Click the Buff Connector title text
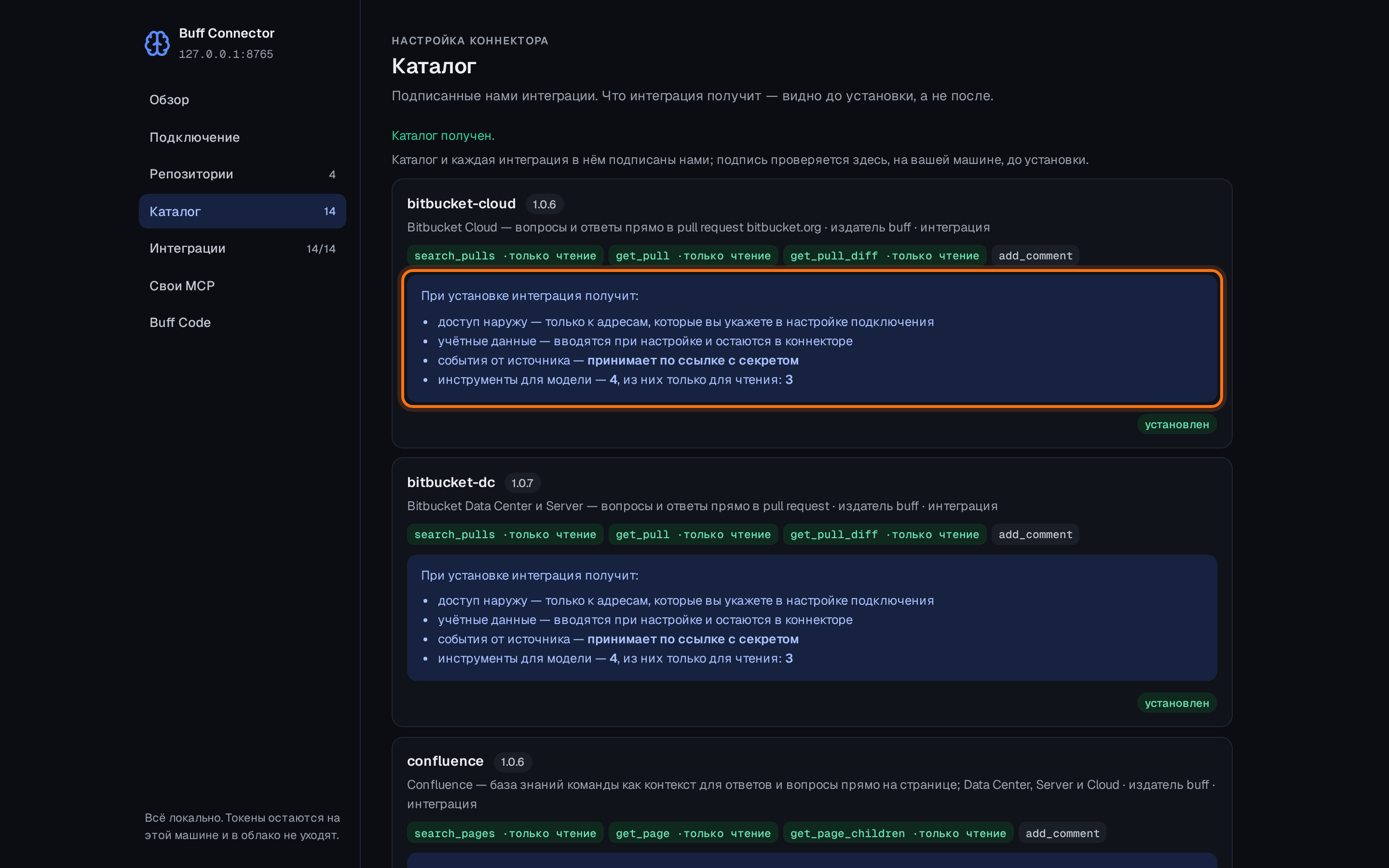Viewport: 1389px width, 868px height. tap(227, 33)
